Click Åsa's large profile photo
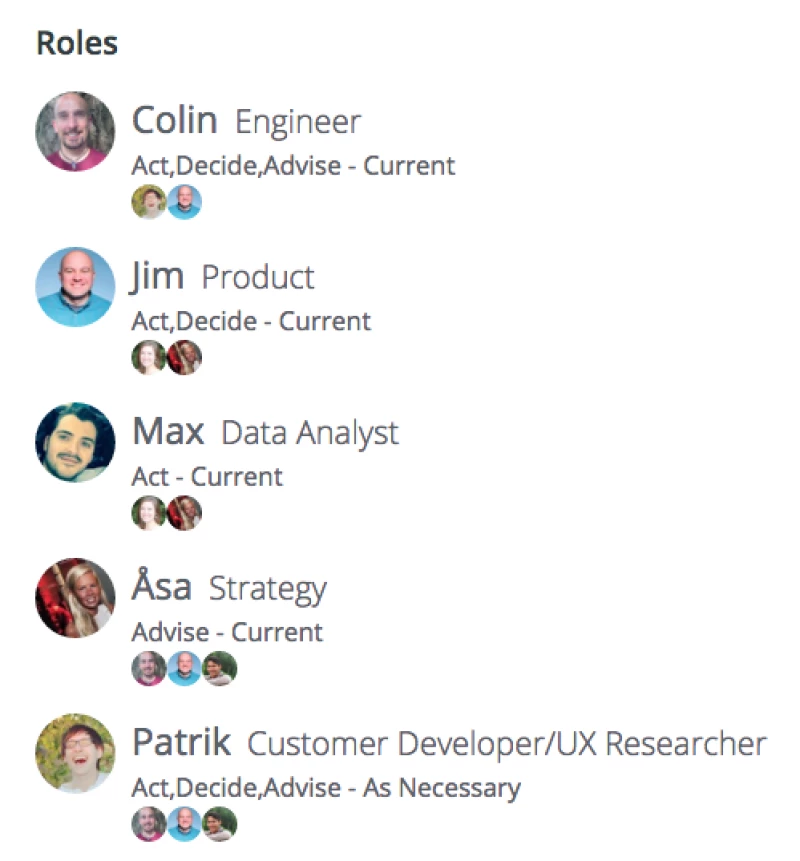The height and width of the screenshot is (861, 800). [75, 598]
